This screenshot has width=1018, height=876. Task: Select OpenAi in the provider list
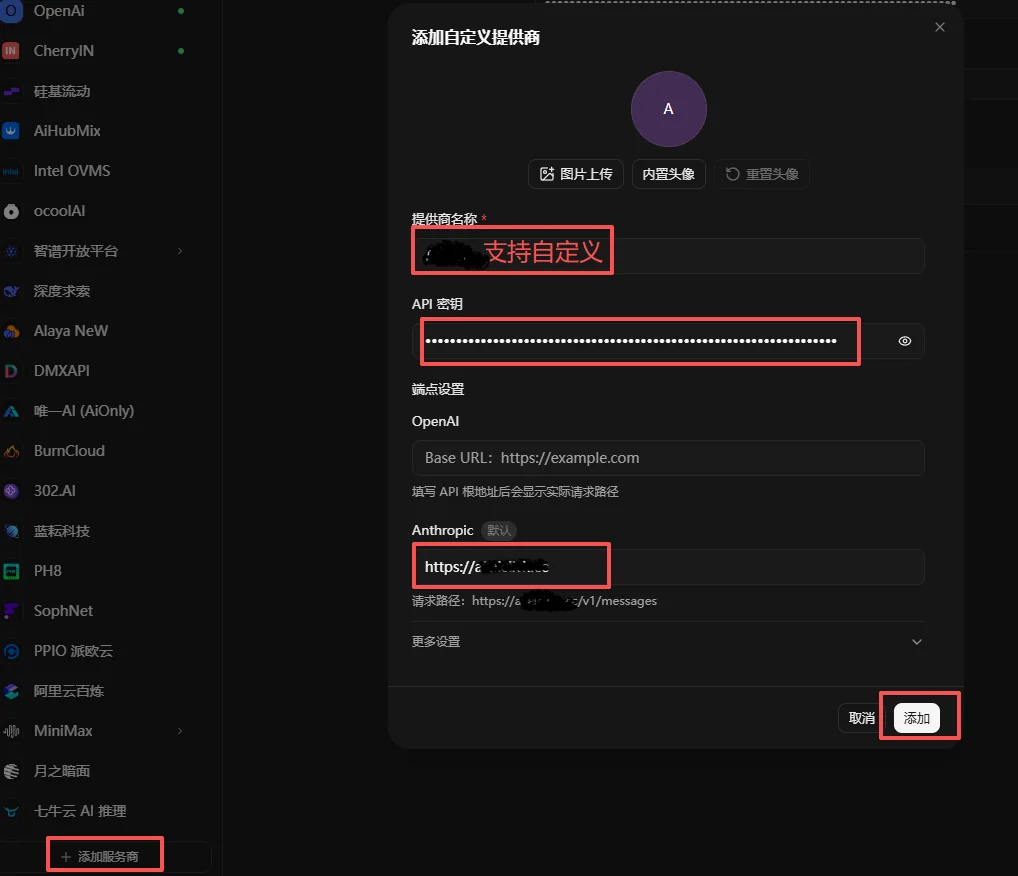[x=59, y=11]
